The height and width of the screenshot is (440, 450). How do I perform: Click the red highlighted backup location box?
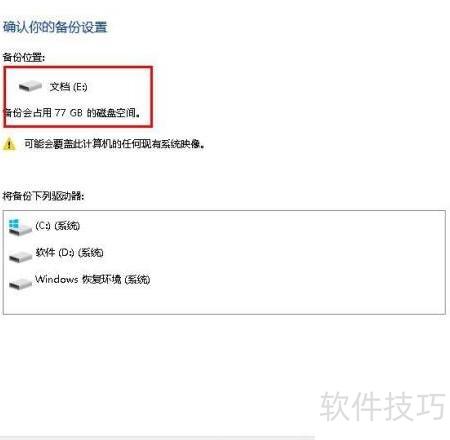coord(78,97)
